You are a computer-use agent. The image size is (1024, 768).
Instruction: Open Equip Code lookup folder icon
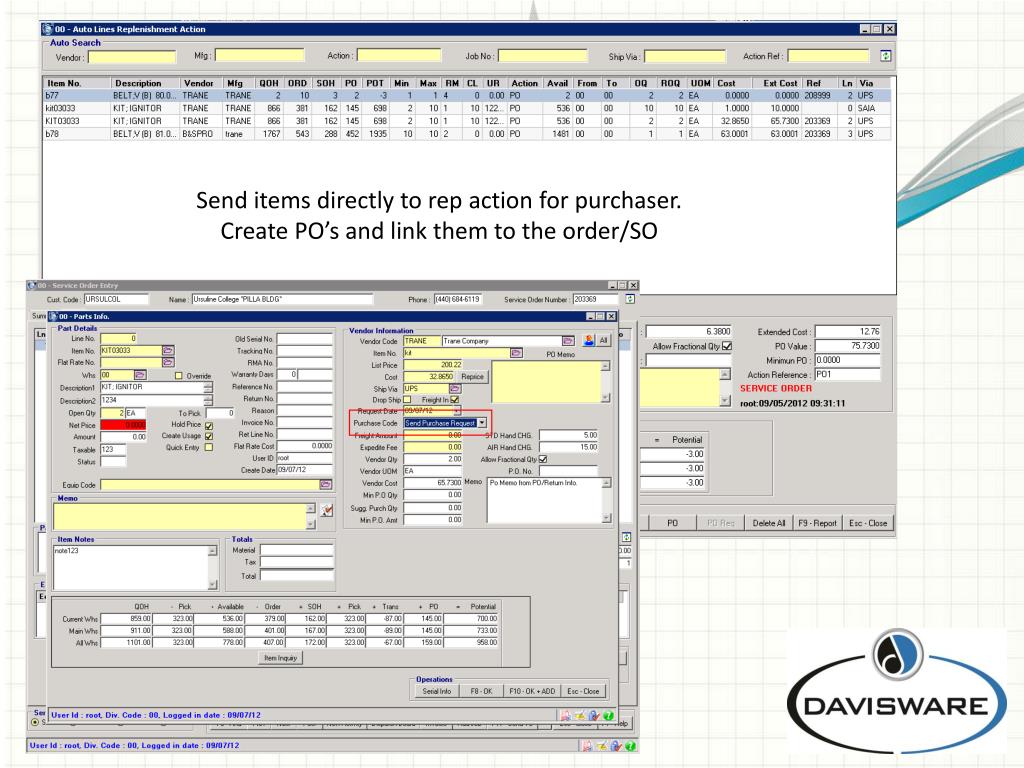pyautogui.click(x=325, y=485)
